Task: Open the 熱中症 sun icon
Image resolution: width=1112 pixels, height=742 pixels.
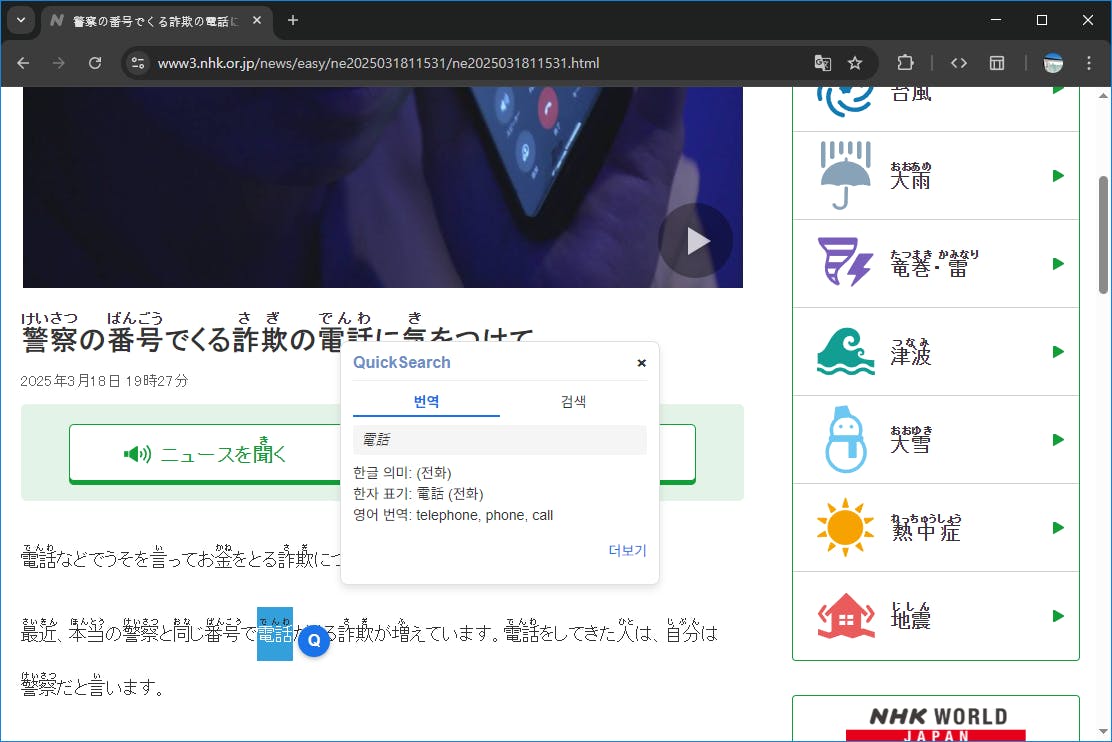Action: point(845,527)
